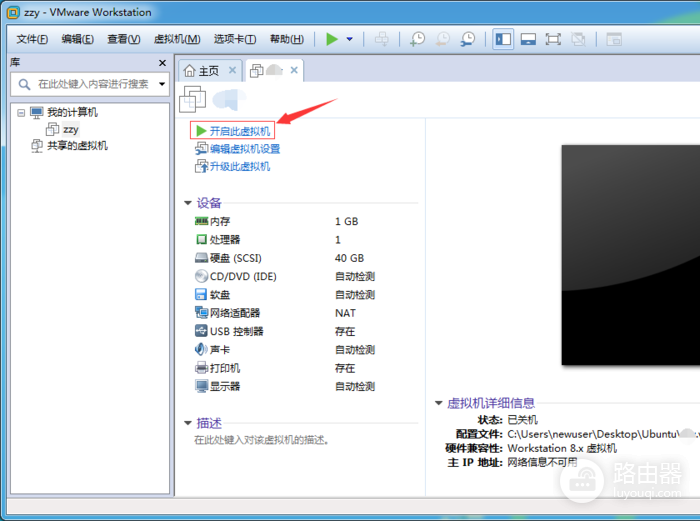Click the VM description text field
The height and width of the screenshot is (521, 700).
click(x=262, y=440)
